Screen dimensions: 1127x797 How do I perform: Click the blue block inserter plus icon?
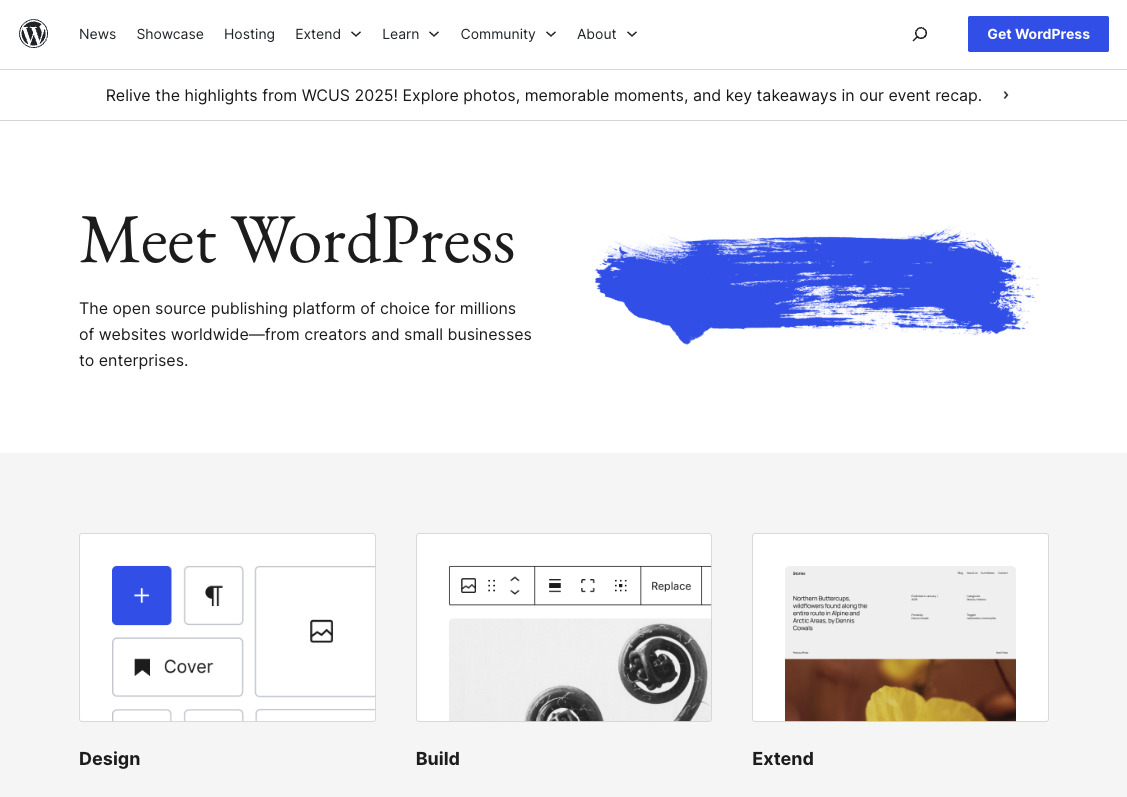click(x=141, y=595)
